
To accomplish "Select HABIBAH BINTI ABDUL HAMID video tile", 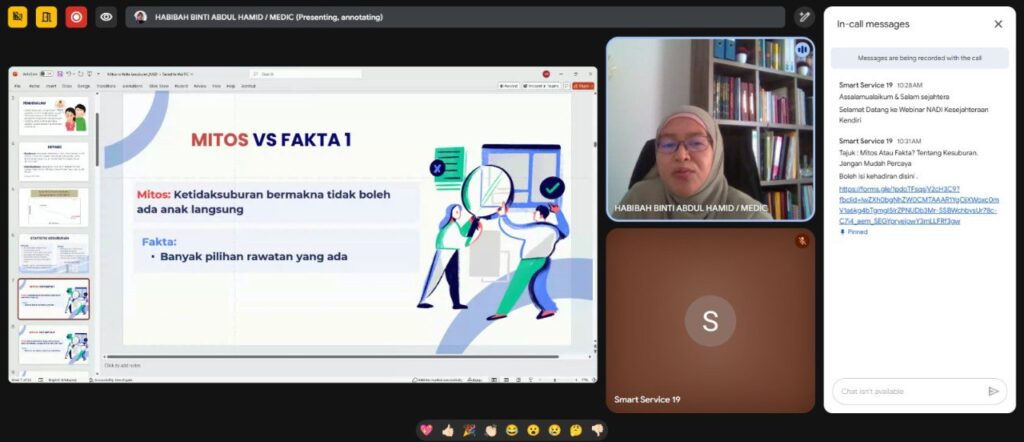I will [x=709, y=128].
